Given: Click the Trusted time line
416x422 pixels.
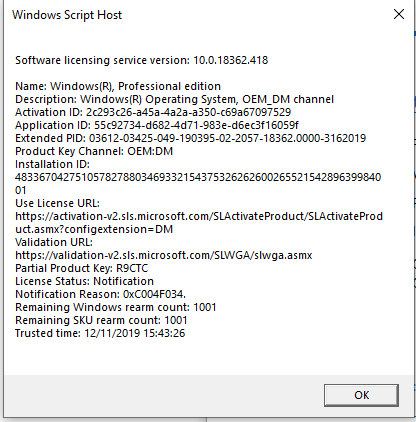Looking at the screenshot, I should click(x=100, y=333).
